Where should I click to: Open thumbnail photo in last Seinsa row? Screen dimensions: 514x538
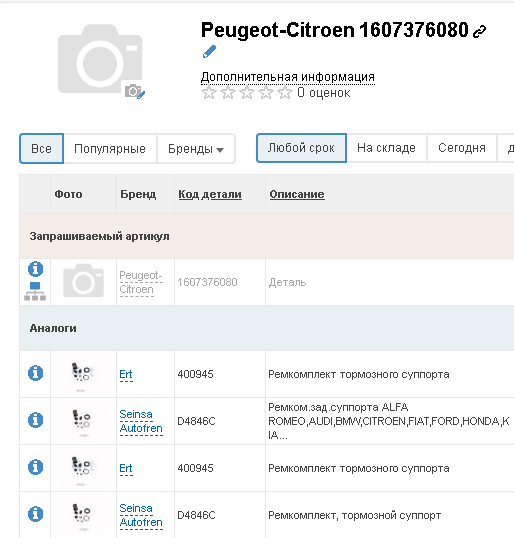click(83, 514)
